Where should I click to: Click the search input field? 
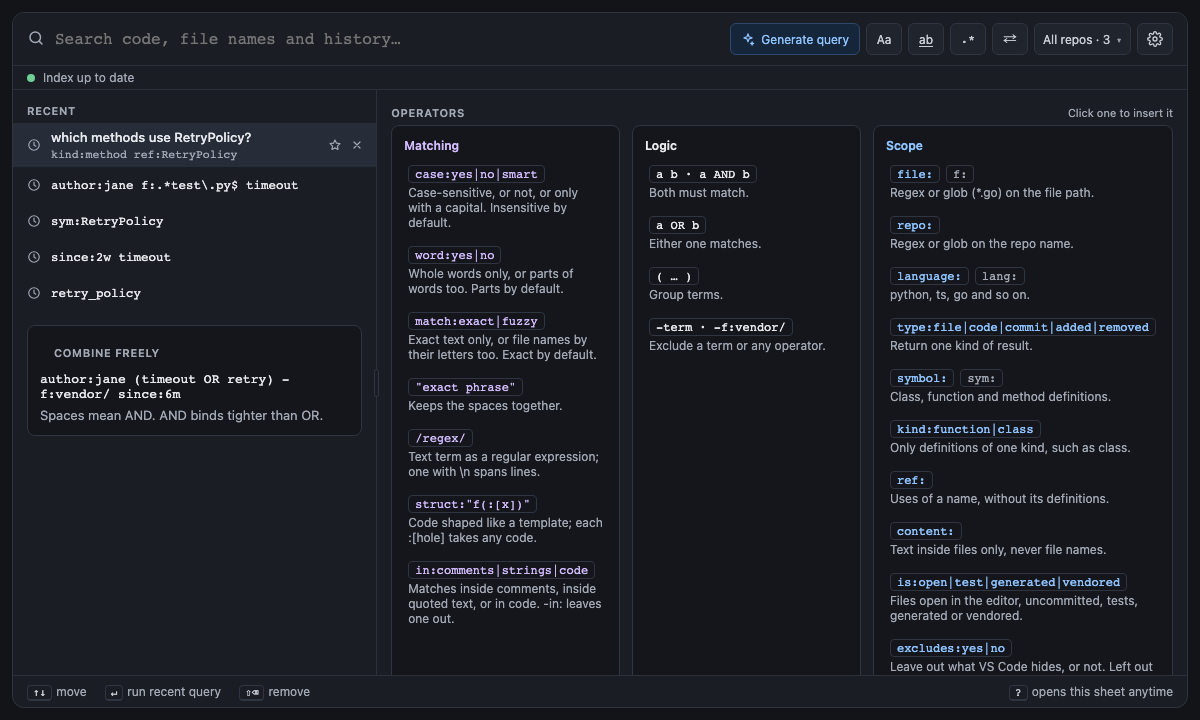pyautogui.click(x=386, y=39)
